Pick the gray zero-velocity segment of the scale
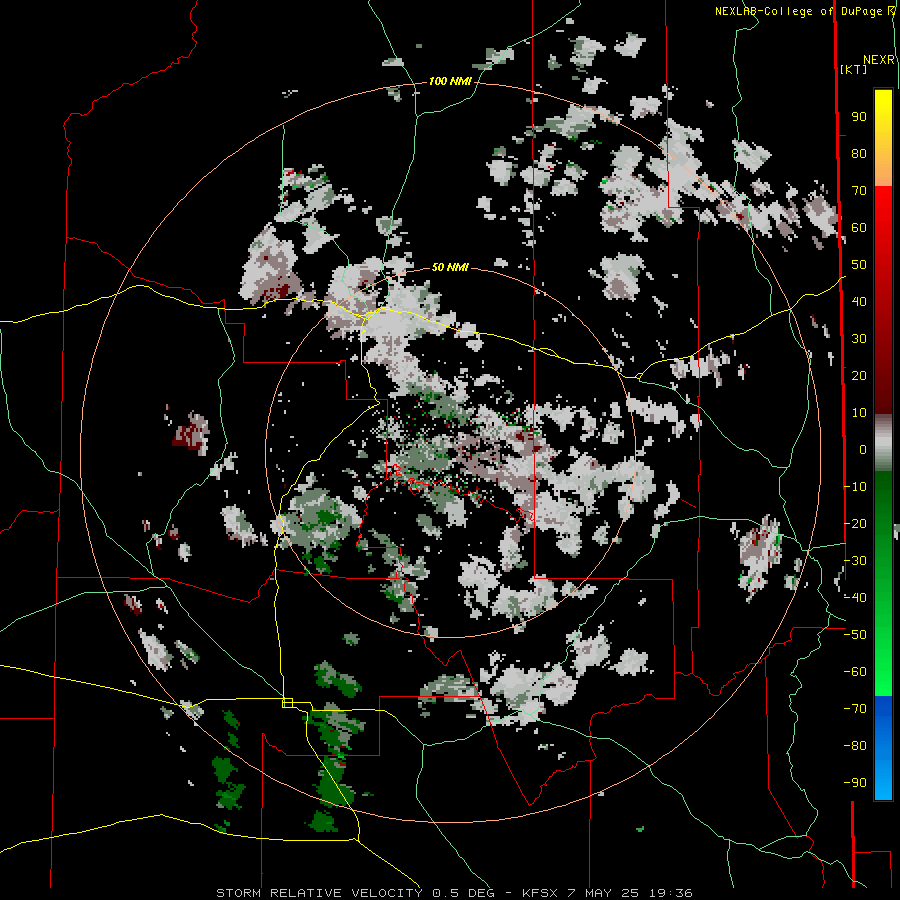This screenshot has width=900, height=900. 883,443
